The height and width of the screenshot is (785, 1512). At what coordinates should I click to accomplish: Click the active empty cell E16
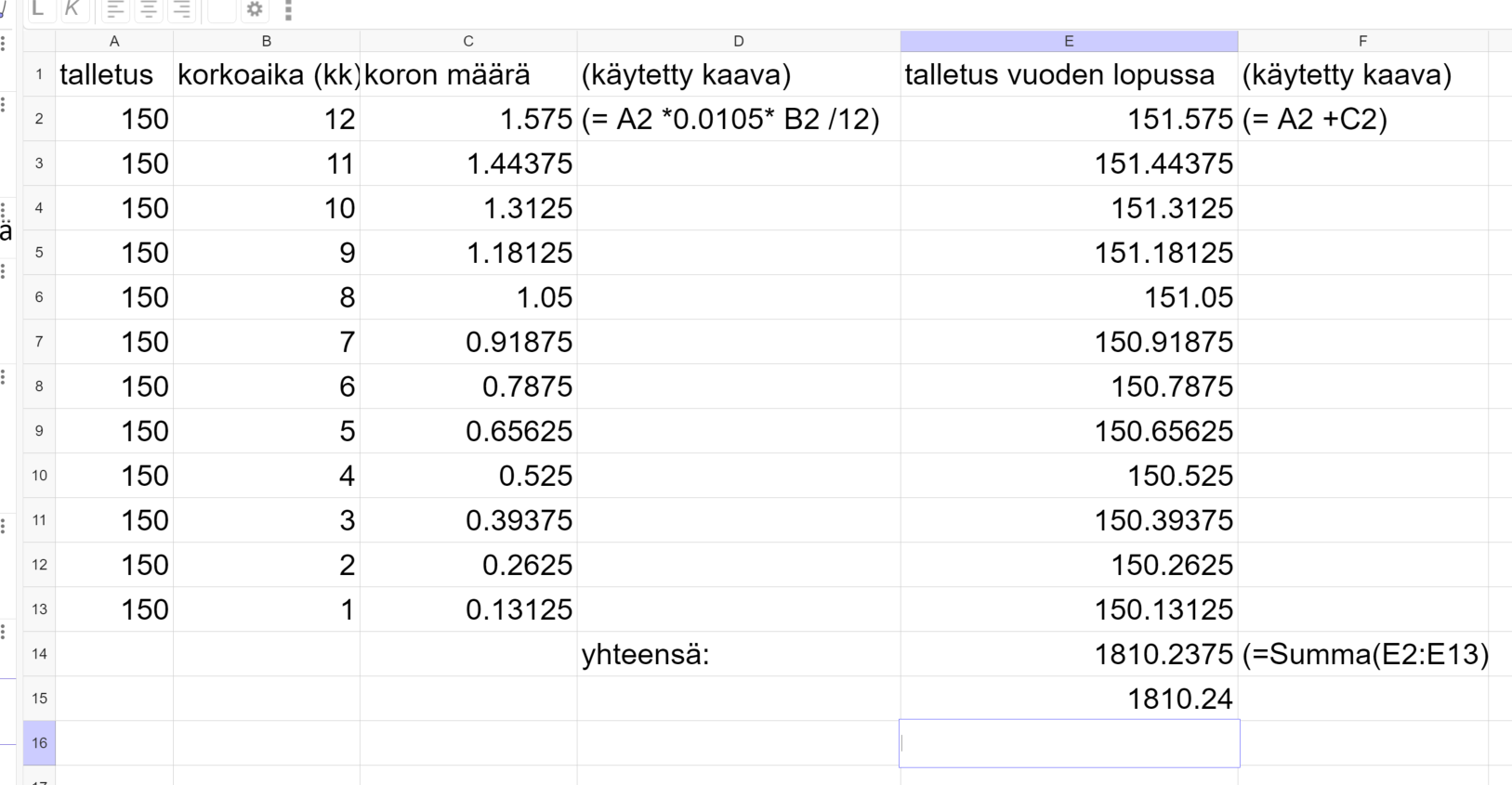pyautogui.click(x=1070, y=743)
